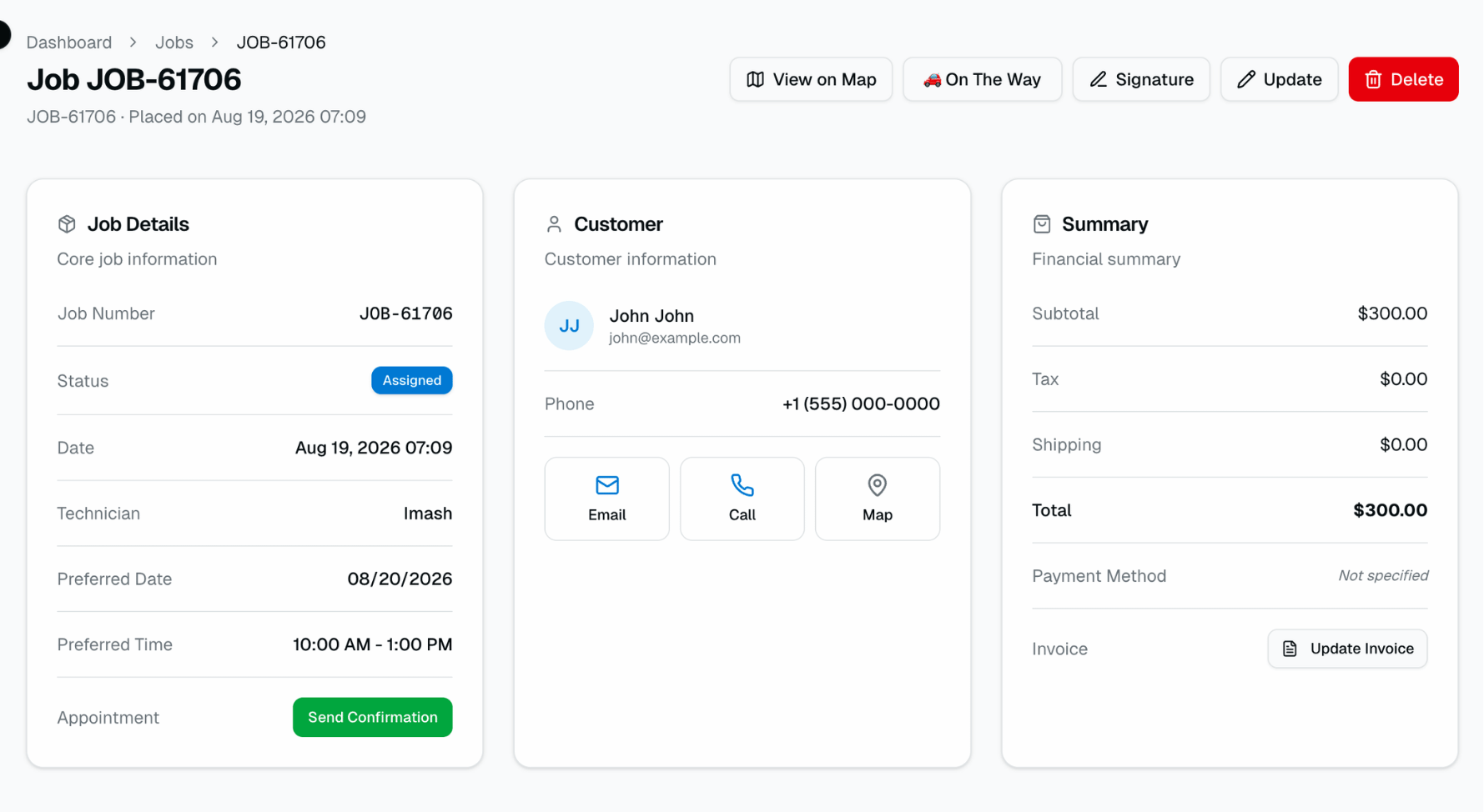Click the Job Details box icon
The height and width of the screenshot is (812, 1484).
coord(67,224)
